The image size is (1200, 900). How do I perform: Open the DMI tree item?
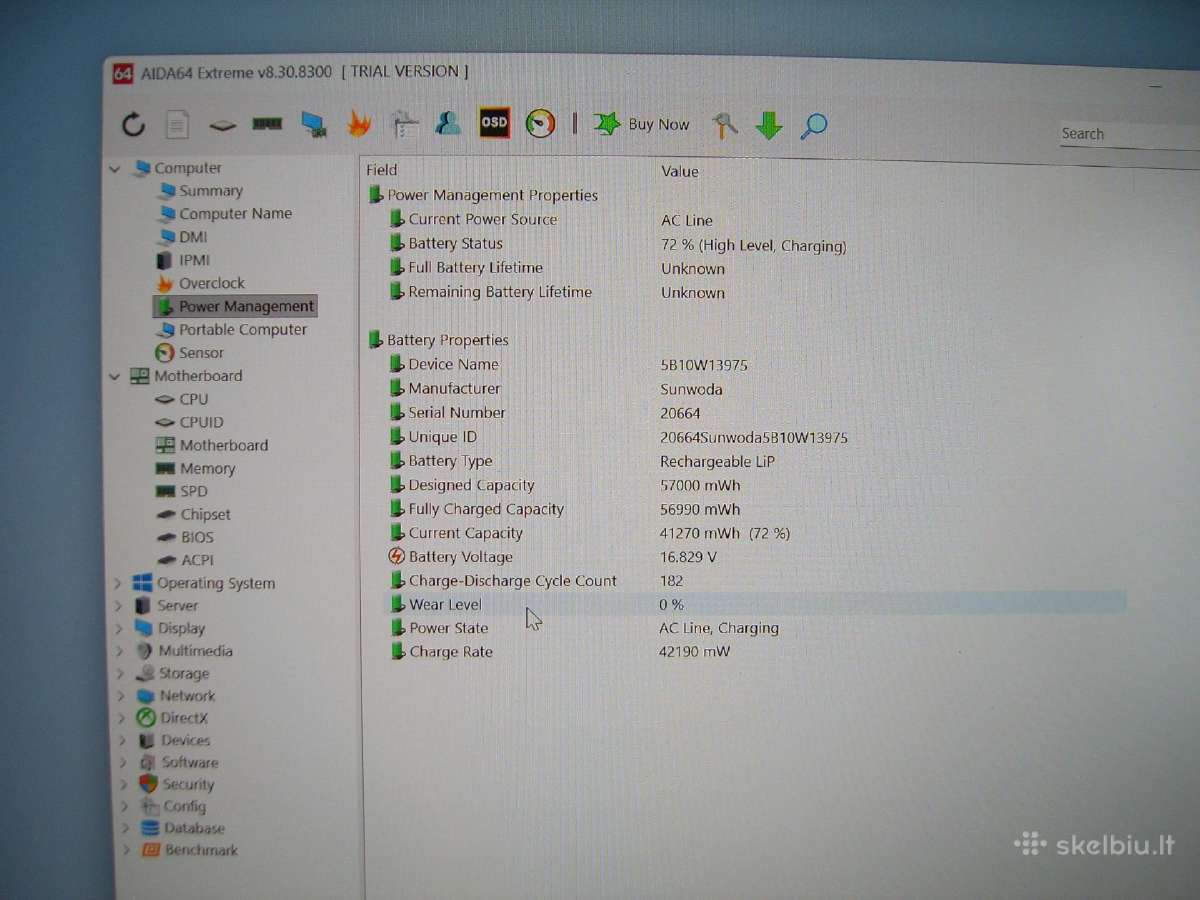point(182,237)
